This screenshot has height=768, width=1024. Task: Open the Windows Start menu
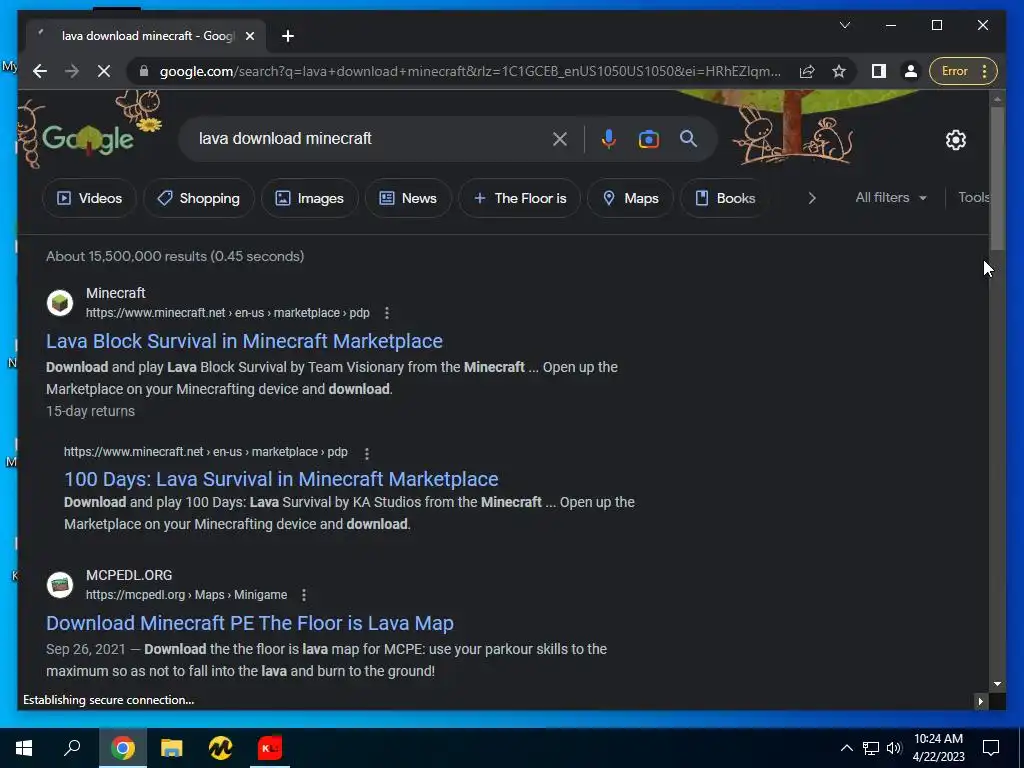(24, 748)
